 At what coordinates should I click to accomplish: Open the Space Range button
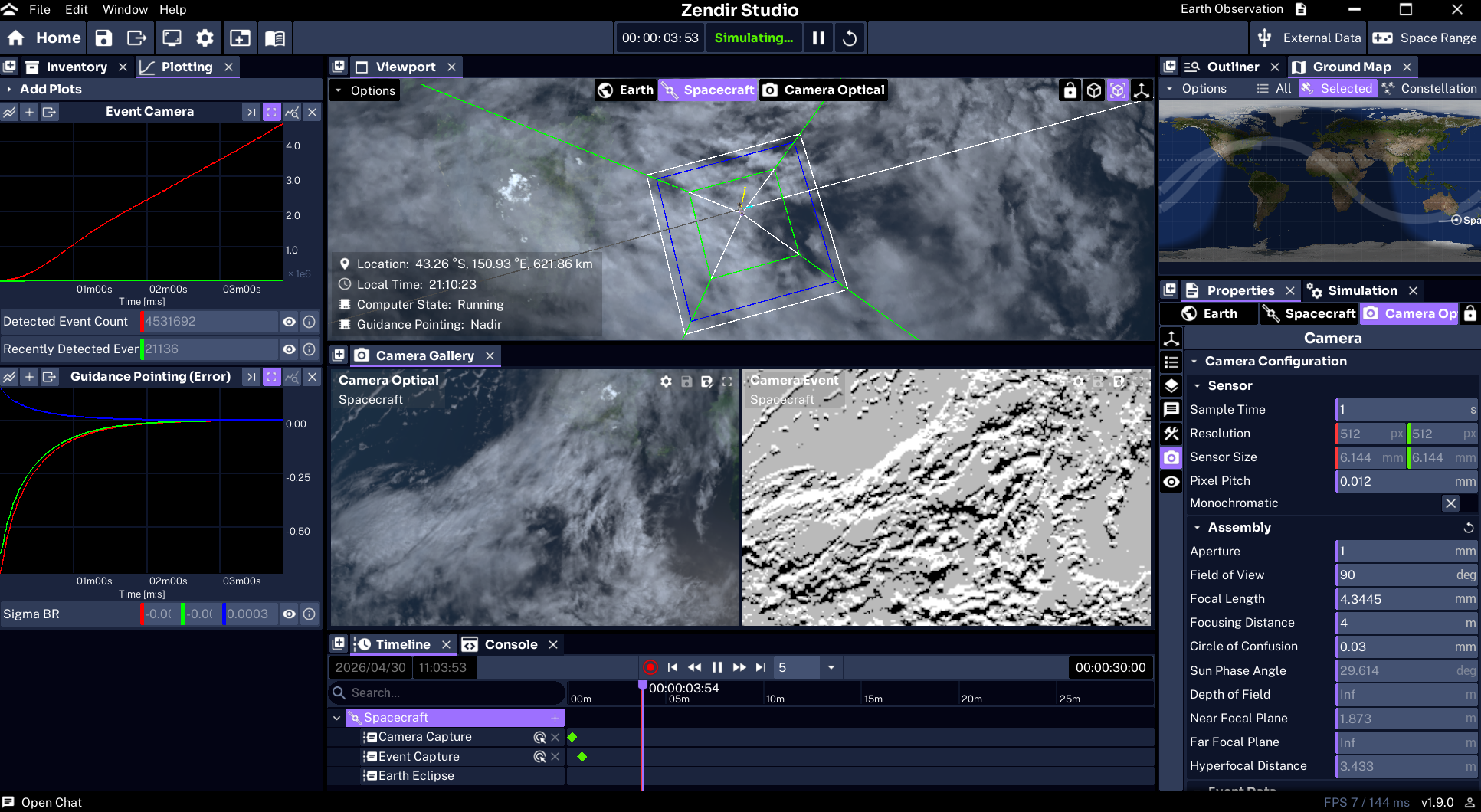(1424, 38)
